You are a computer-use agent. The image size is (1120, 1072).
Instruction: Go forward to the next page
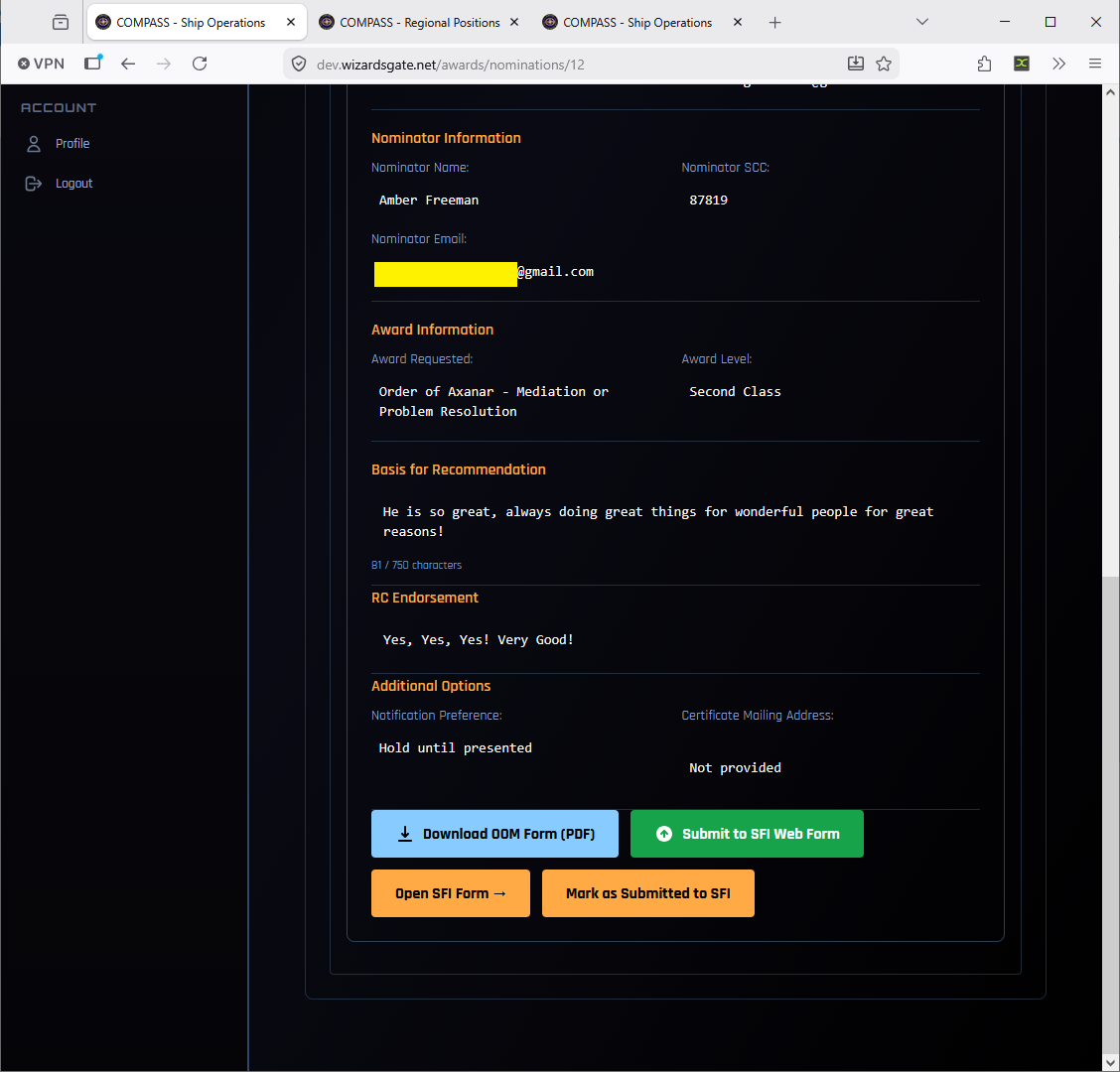tap(164, 64)
